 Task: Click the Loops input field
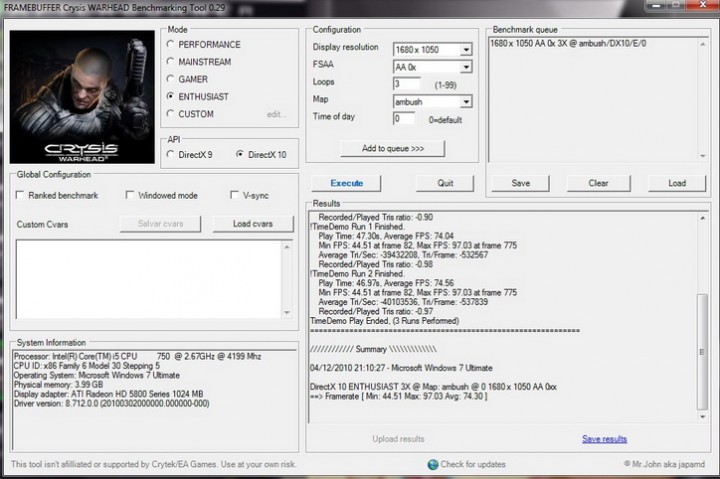pos(406,84)
